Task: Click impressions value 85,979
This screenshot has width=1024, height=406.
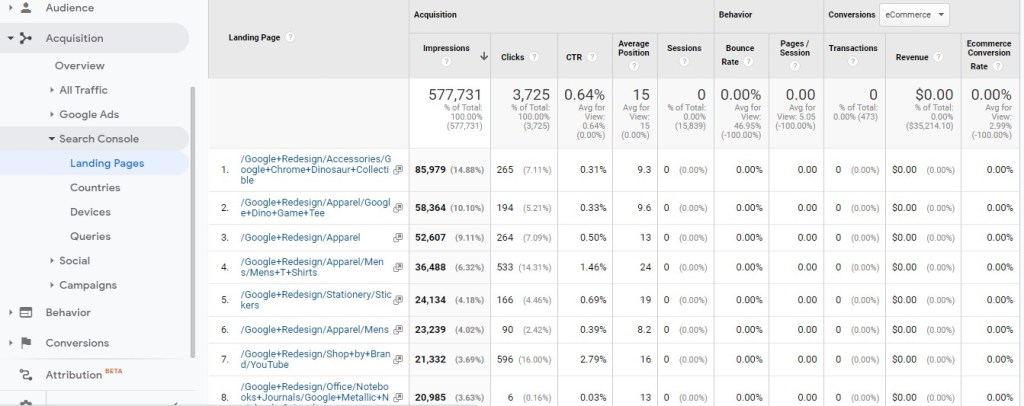Action: click(x=430, y=170)
